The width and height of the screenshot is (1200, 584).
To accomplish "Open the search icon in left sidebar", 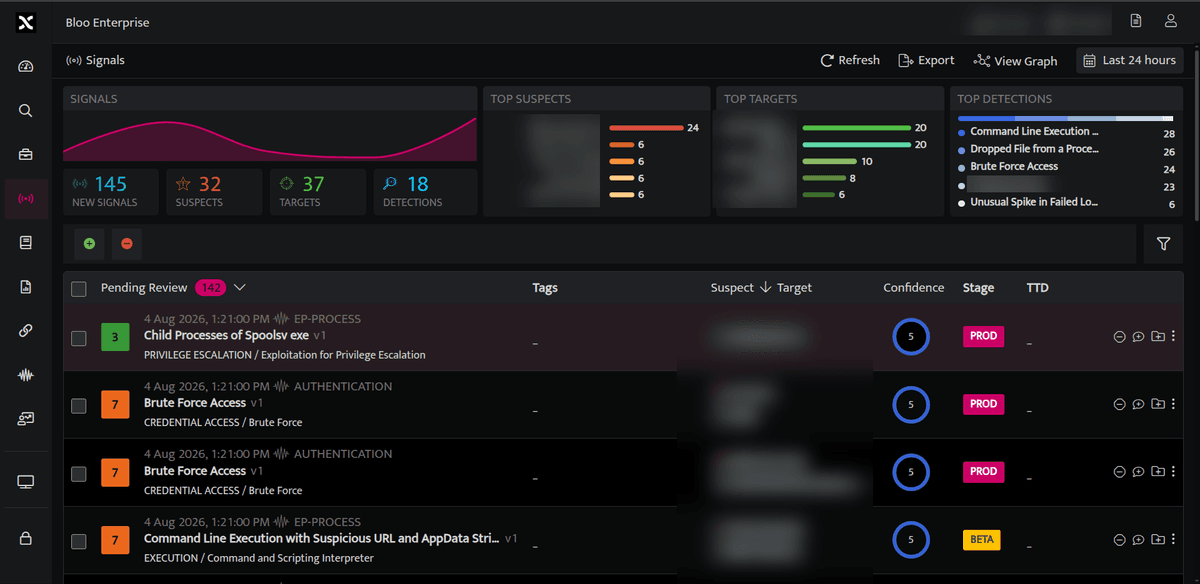I will pyautogui.click(x=26, y=111).
